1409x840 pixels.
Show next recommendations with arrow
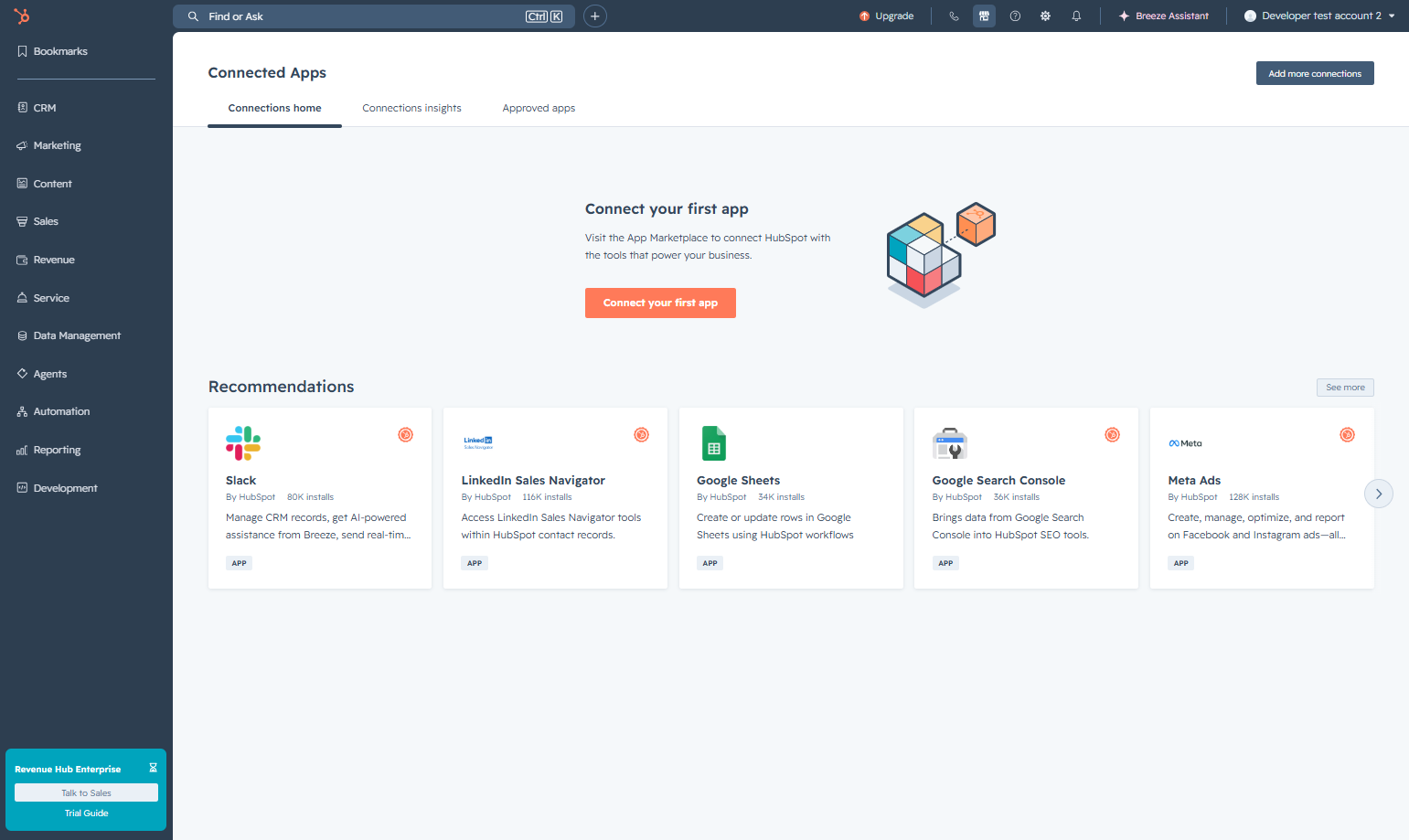point(1379,494)
